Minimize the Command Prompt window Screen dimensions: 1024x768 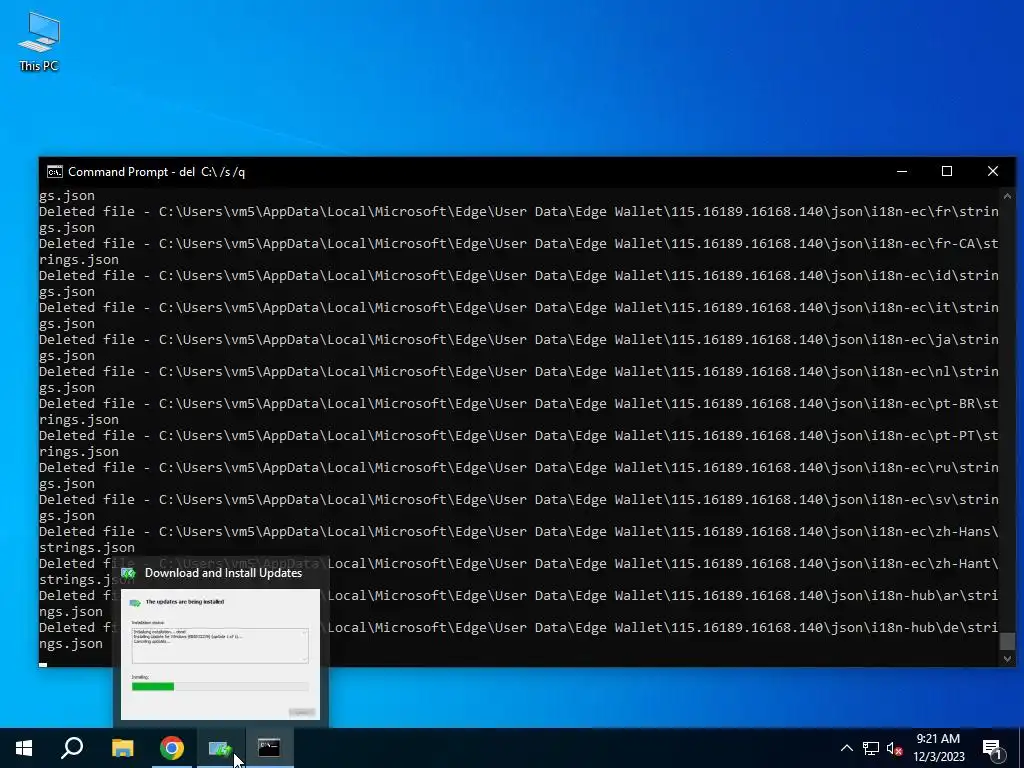(902, 172)
